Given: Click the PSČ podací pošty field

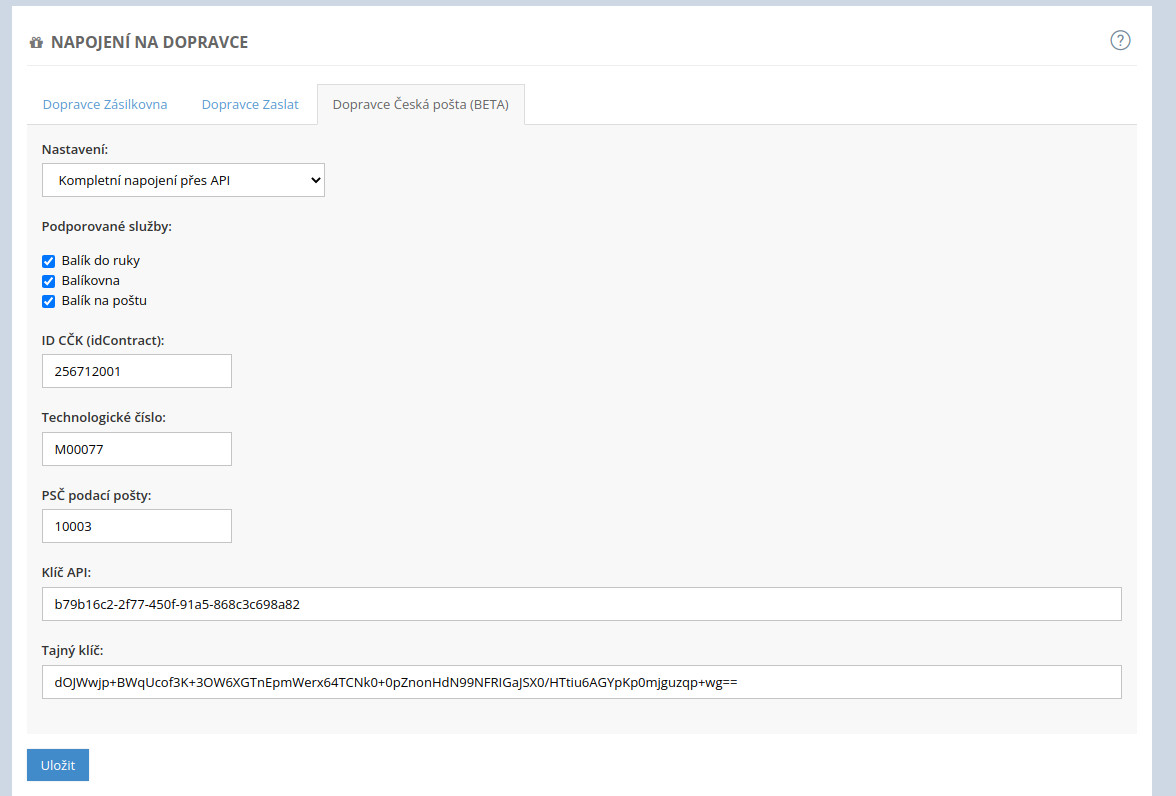Looking at the screenshot, I should point(136,526).
